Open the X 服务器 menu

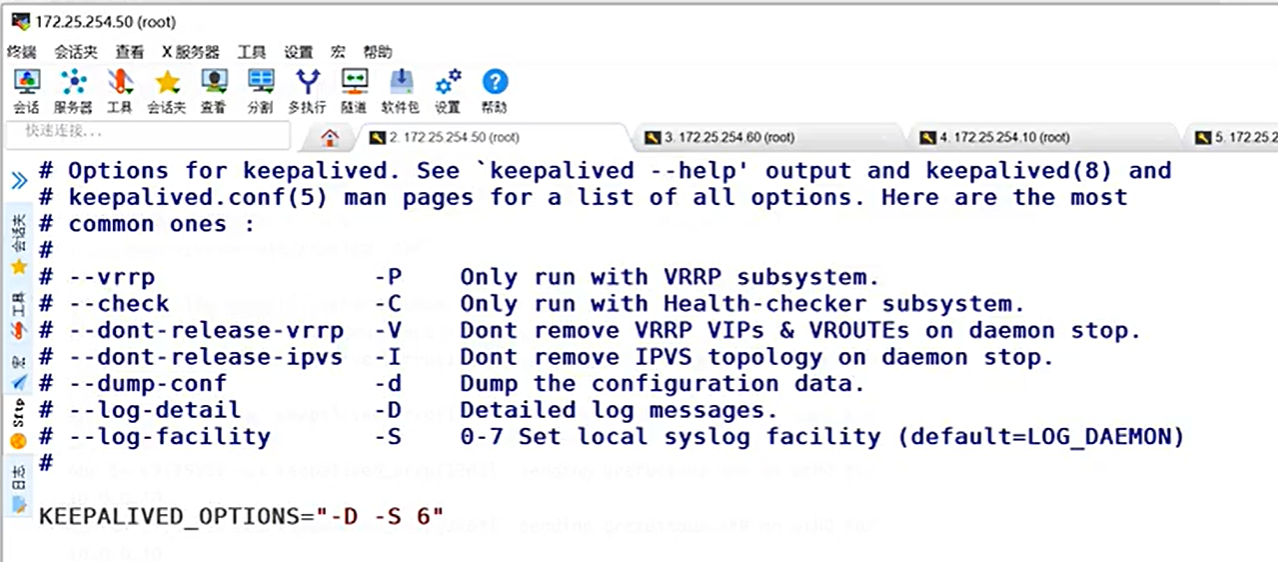click(x=190, y=52)
